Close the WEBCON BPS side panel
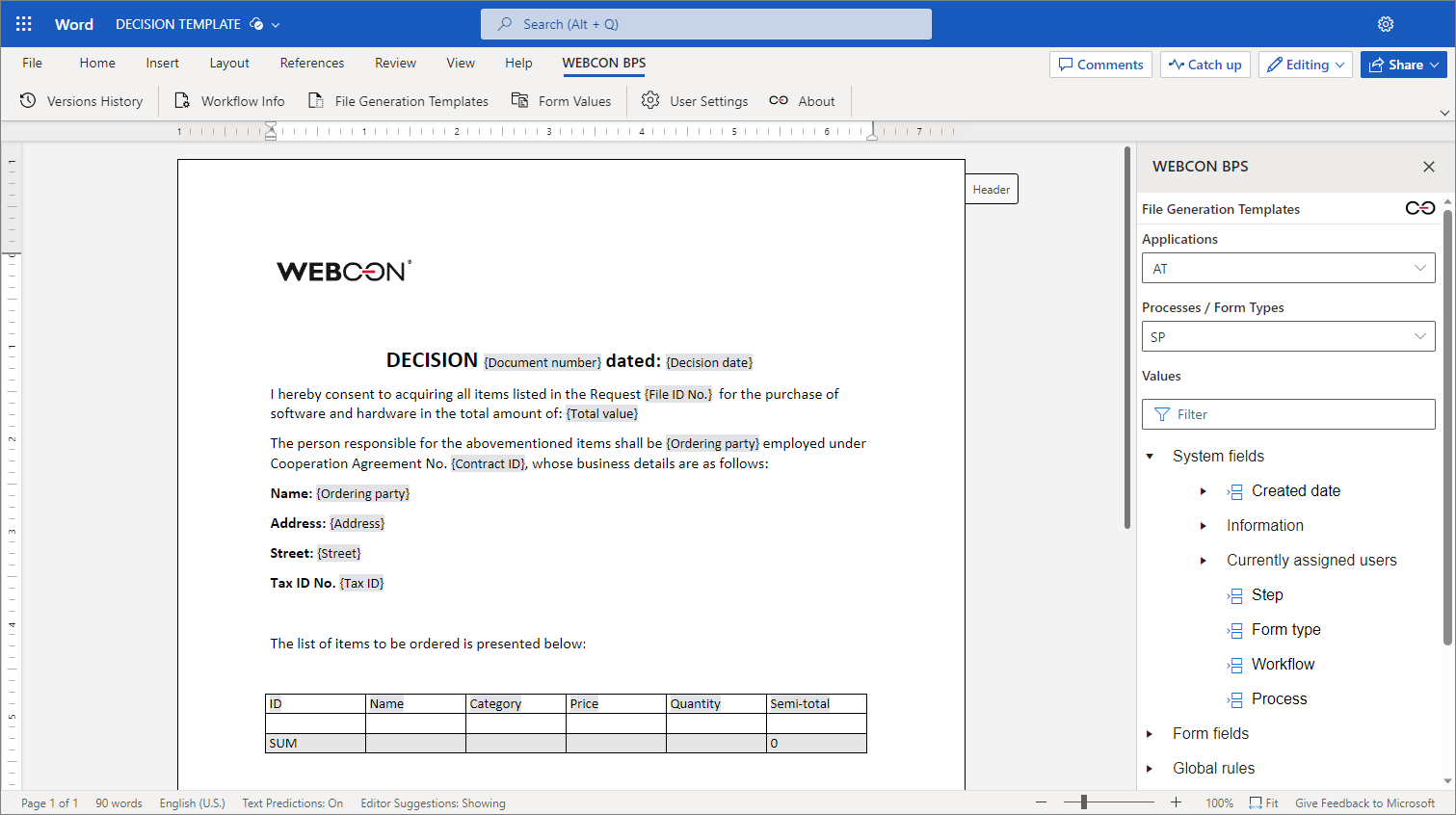Image resolution: width=1456 pixels, height=815 pixels. (x=1429, y=167)
